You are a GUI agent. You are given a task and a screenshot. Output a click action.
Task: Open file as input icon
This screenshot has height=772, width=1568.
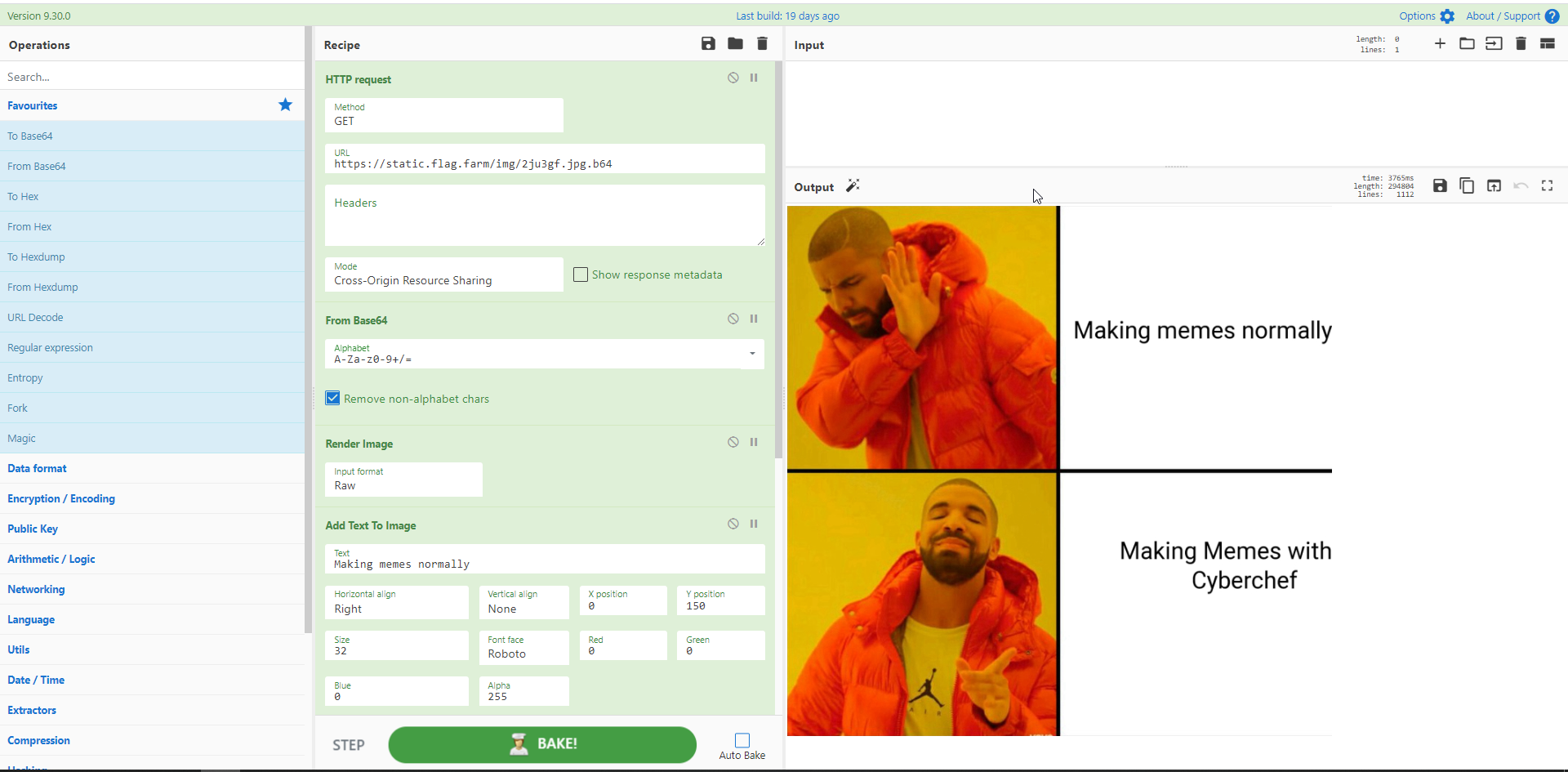pos(1494,43)
